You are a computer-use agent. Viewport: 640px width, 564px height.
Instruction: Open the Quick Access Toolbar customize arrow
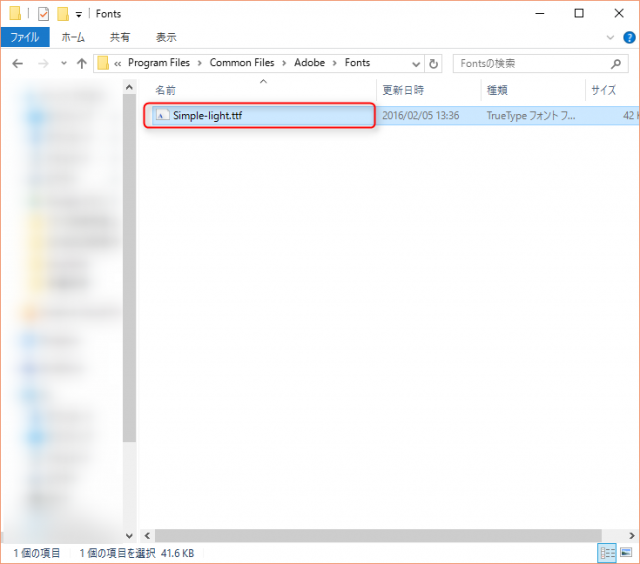[78, 14]
